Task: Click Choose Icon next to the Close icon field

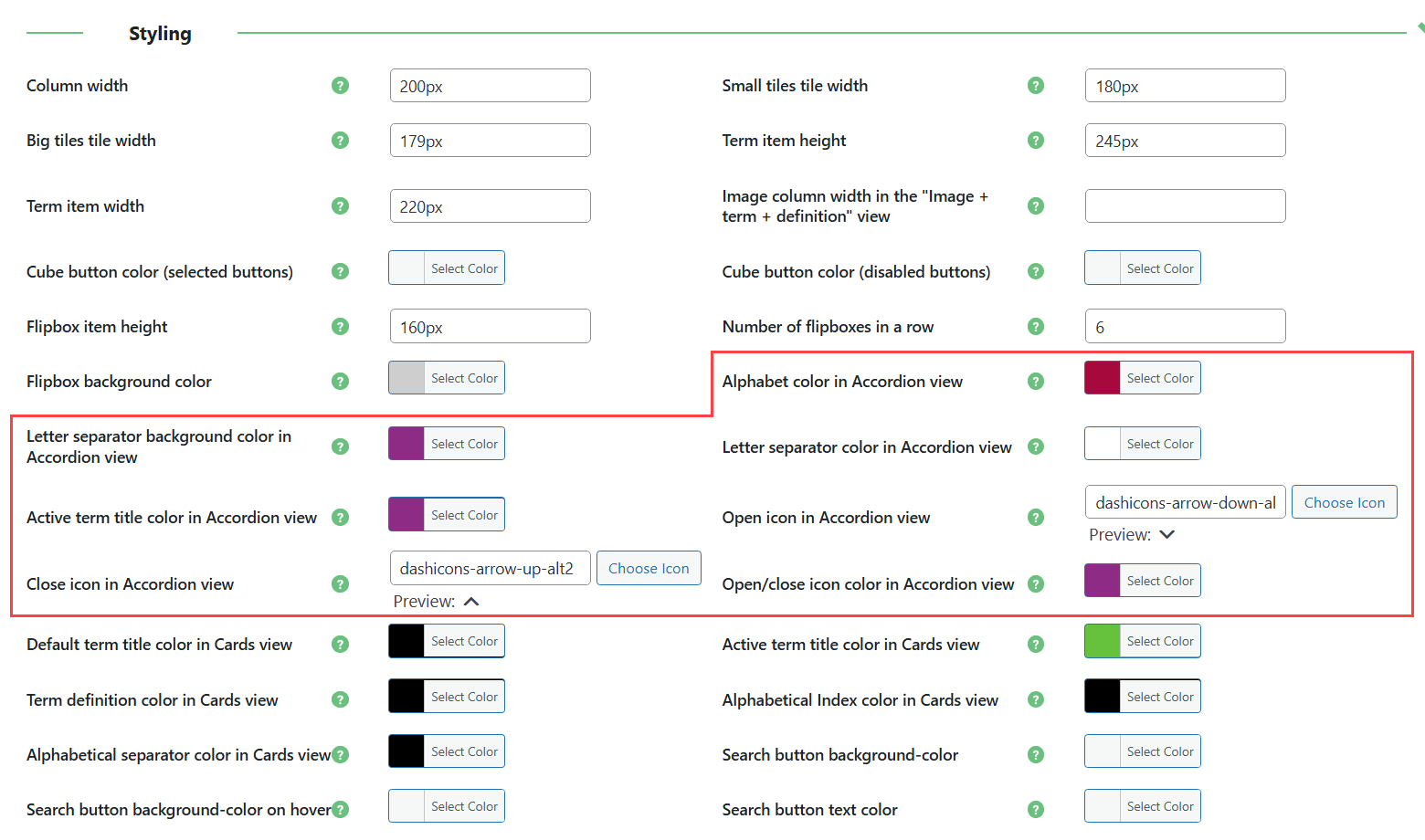Action: click(649, 567)
